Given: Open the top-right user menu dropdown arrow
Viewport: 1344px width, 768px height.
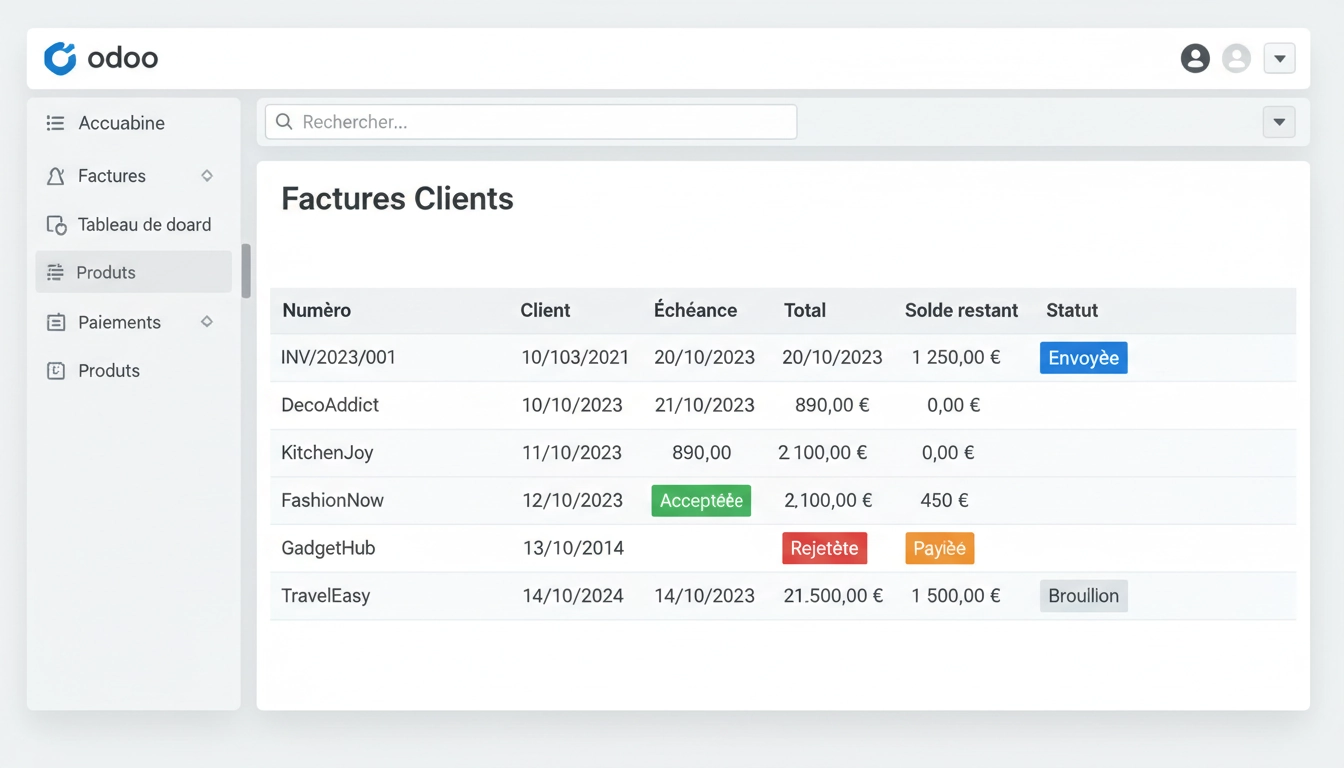Looking at the screenshot, I should (x=1280, y=58).
